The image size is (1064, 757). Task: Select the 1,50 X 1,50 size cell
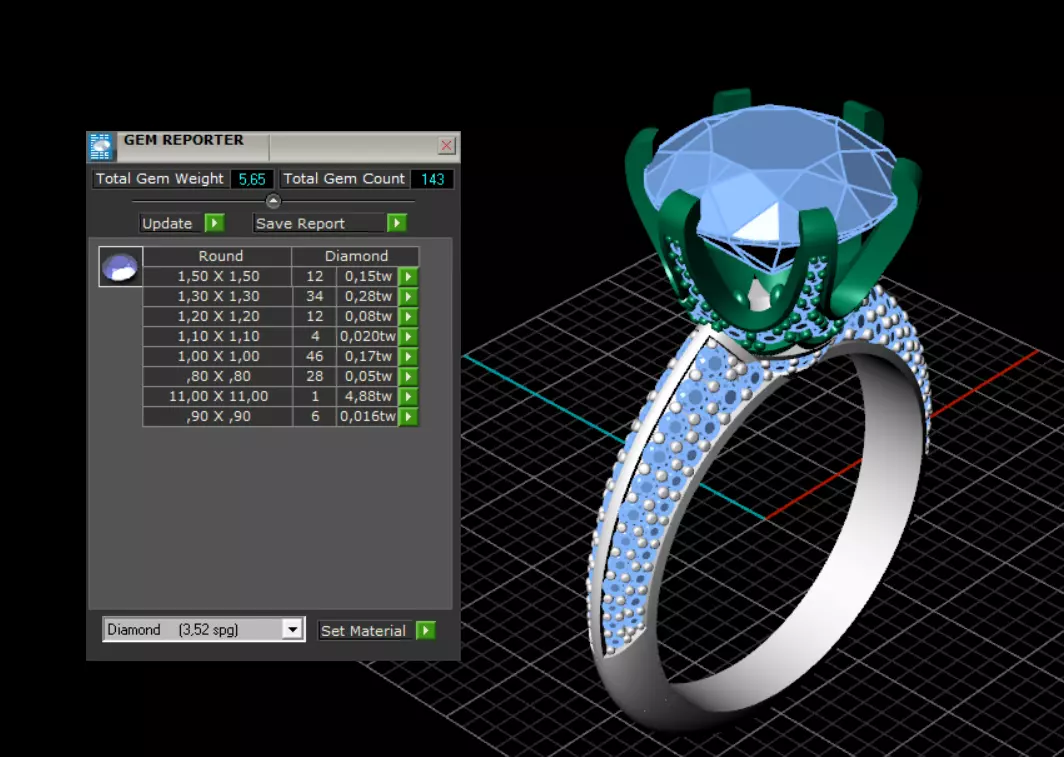click(218, 277)
